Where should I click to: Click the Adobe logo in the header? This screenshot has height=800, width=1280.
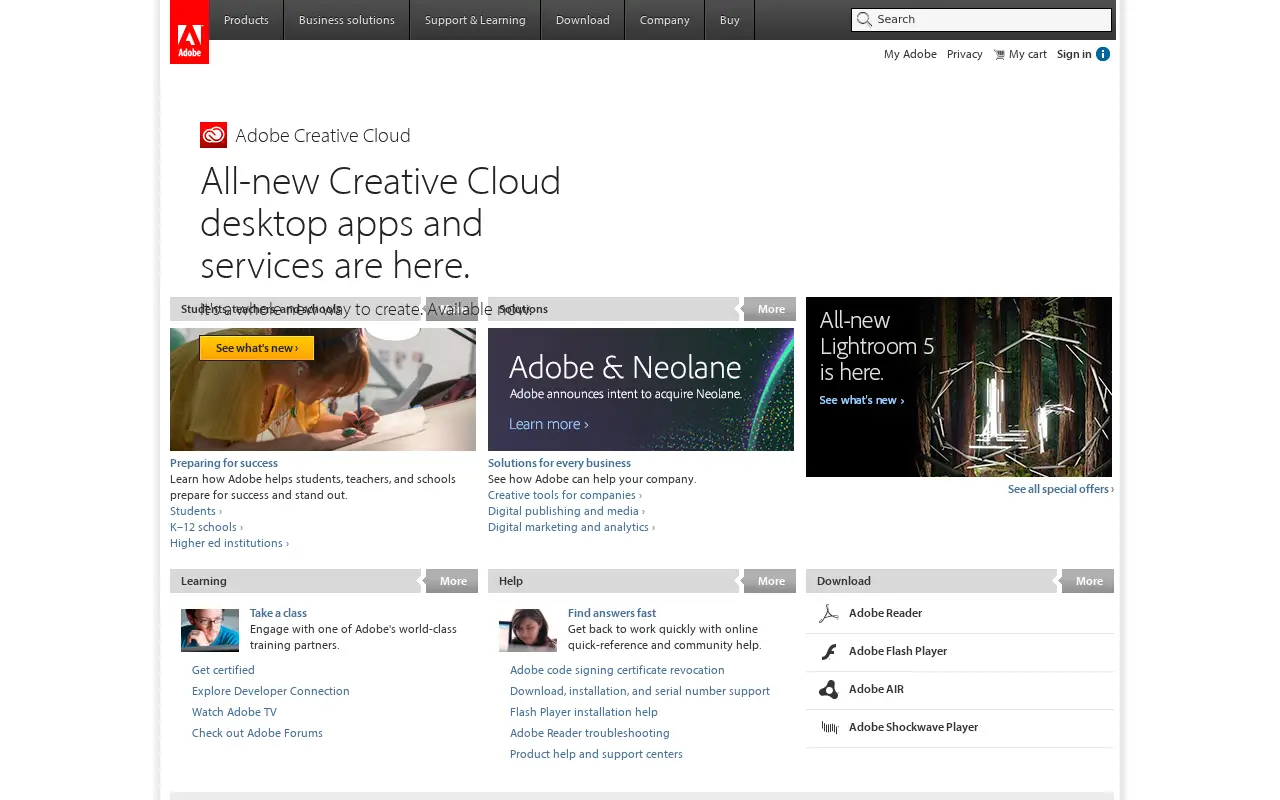189,32
